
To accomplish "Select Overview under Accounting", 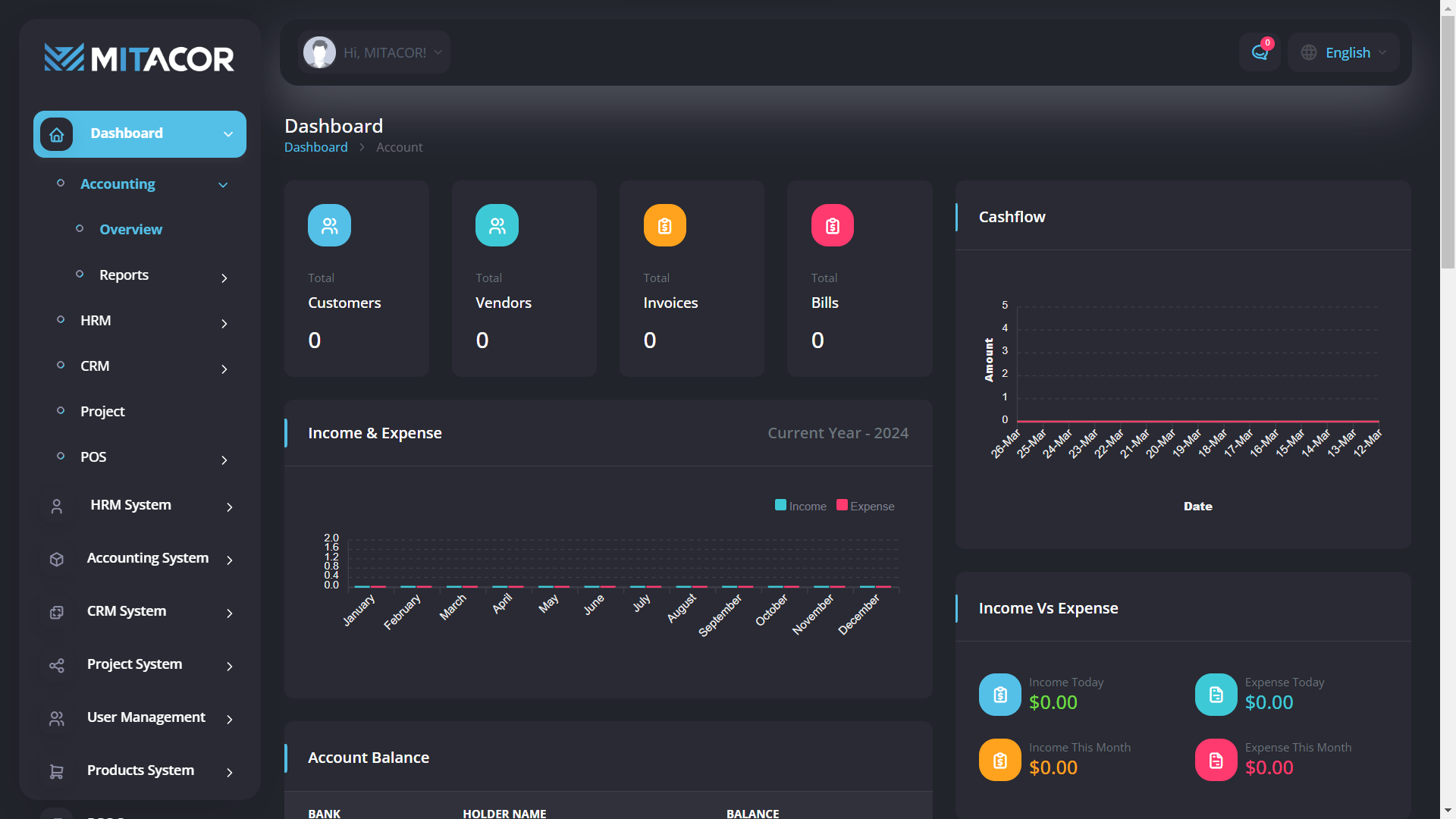I will pos(130,229).
